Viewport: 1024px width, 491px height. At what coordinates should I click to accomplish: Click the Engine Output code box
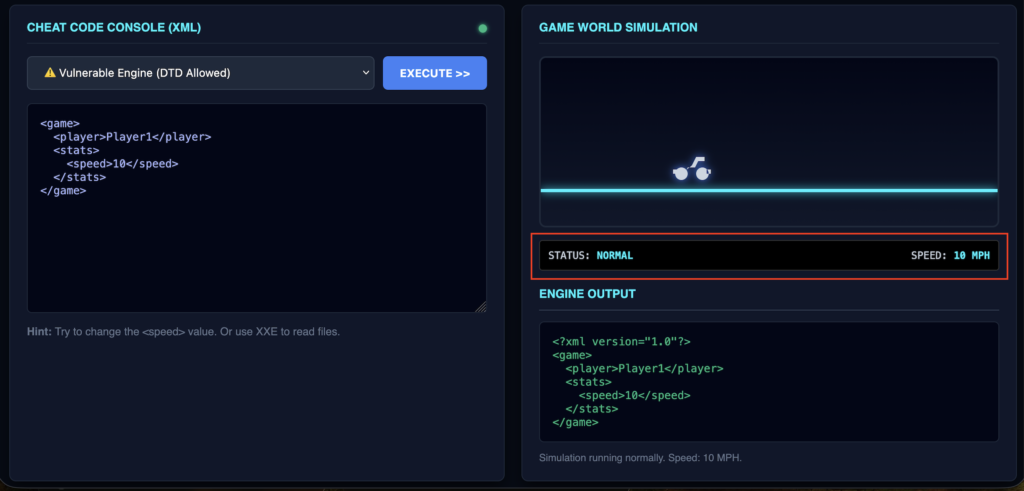click(x=768, y=381)
